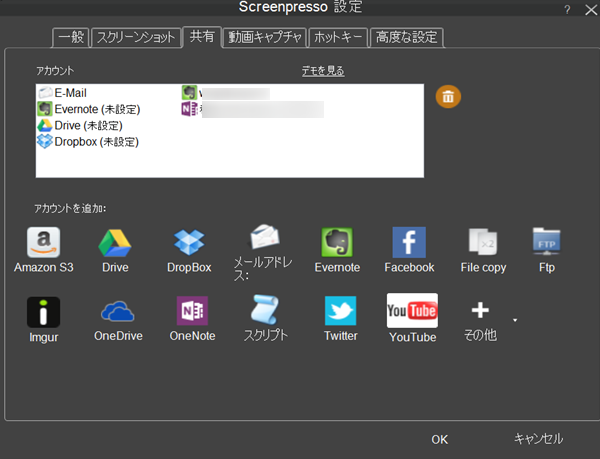
Task: Add an Amazon S3 account
Action: click(43, 250)
